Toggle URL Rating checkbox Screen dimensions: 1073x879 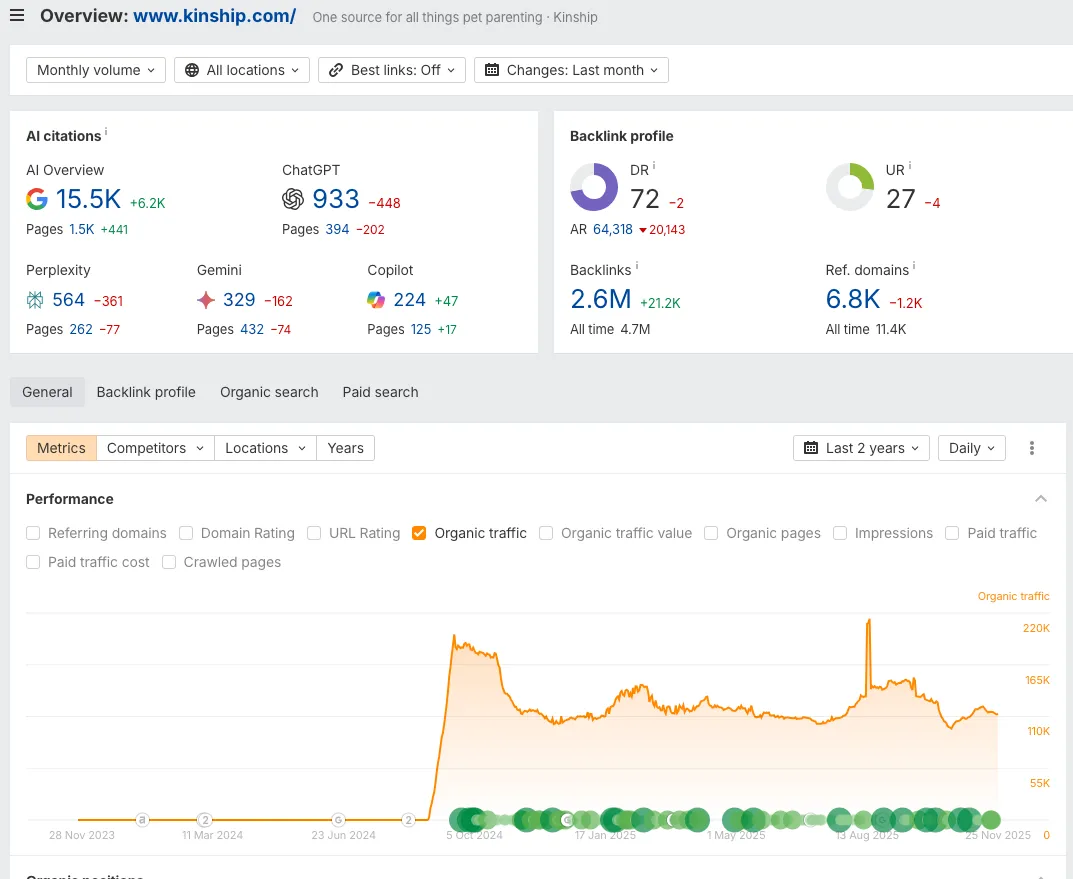[x=314, y=533]
